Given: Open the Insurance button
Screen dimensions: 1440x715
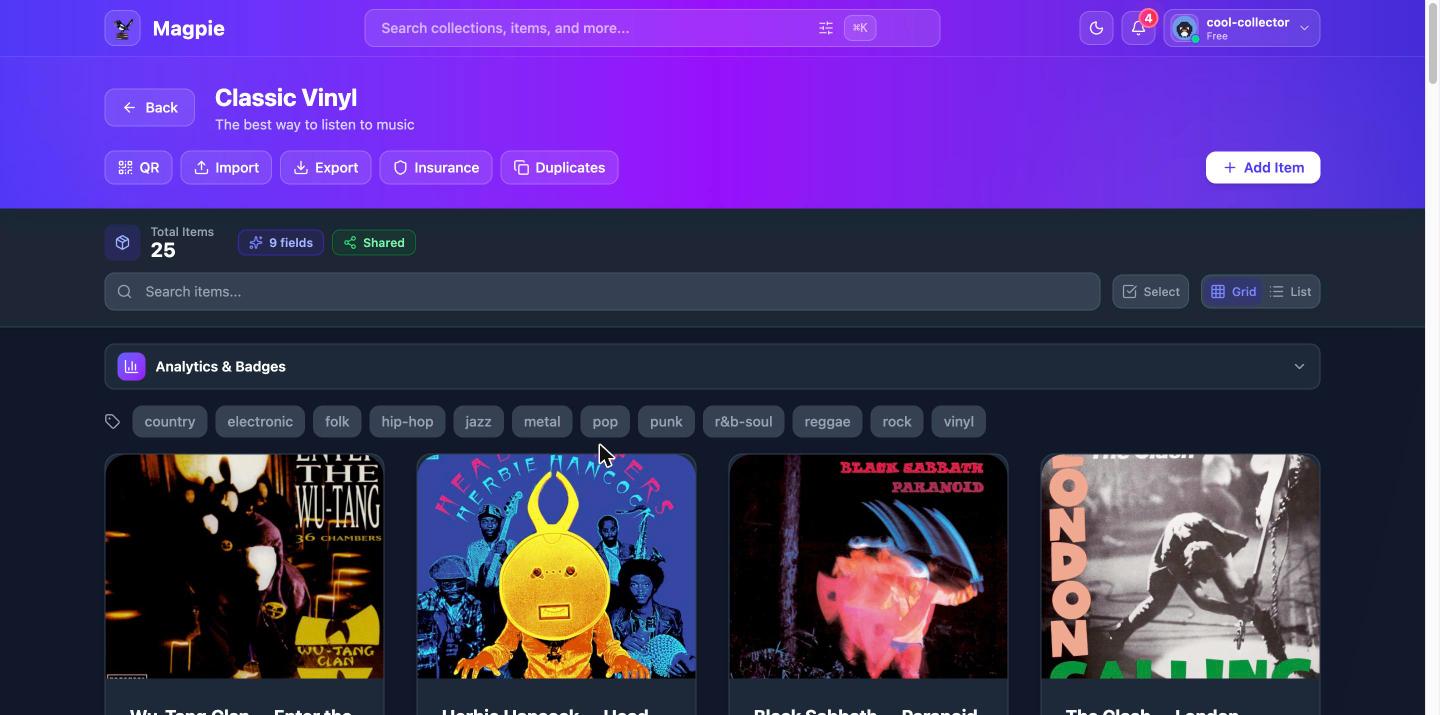Looking at the screenshot, I should coord(436,168).
